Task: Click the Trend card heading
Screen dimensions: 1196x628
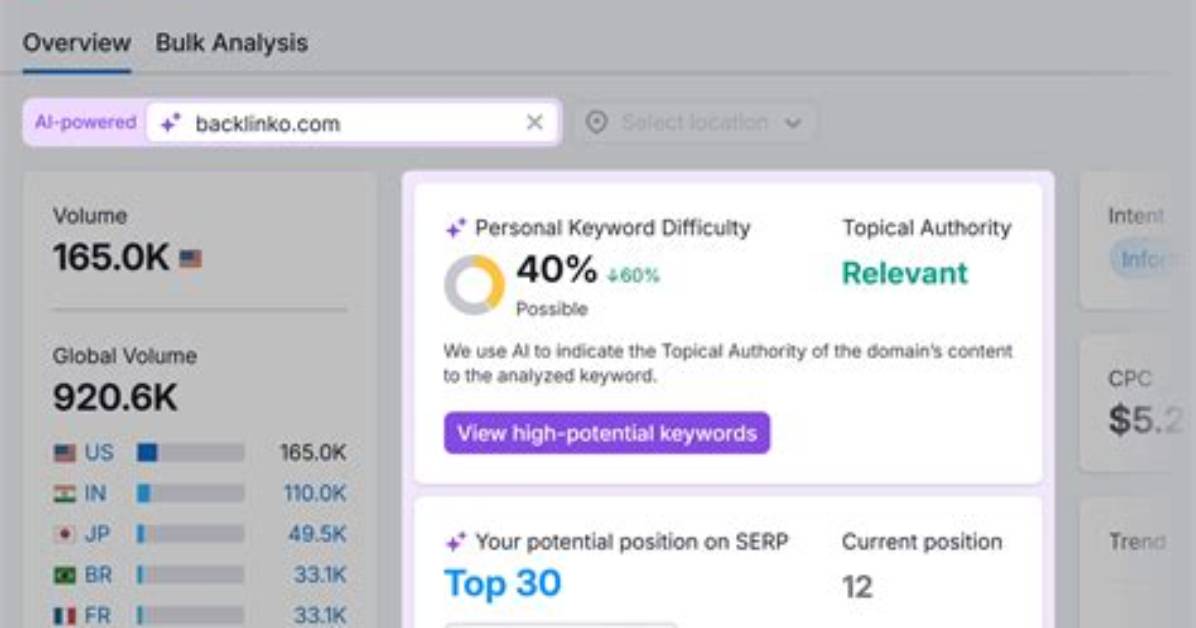Action: [1137, 542]
